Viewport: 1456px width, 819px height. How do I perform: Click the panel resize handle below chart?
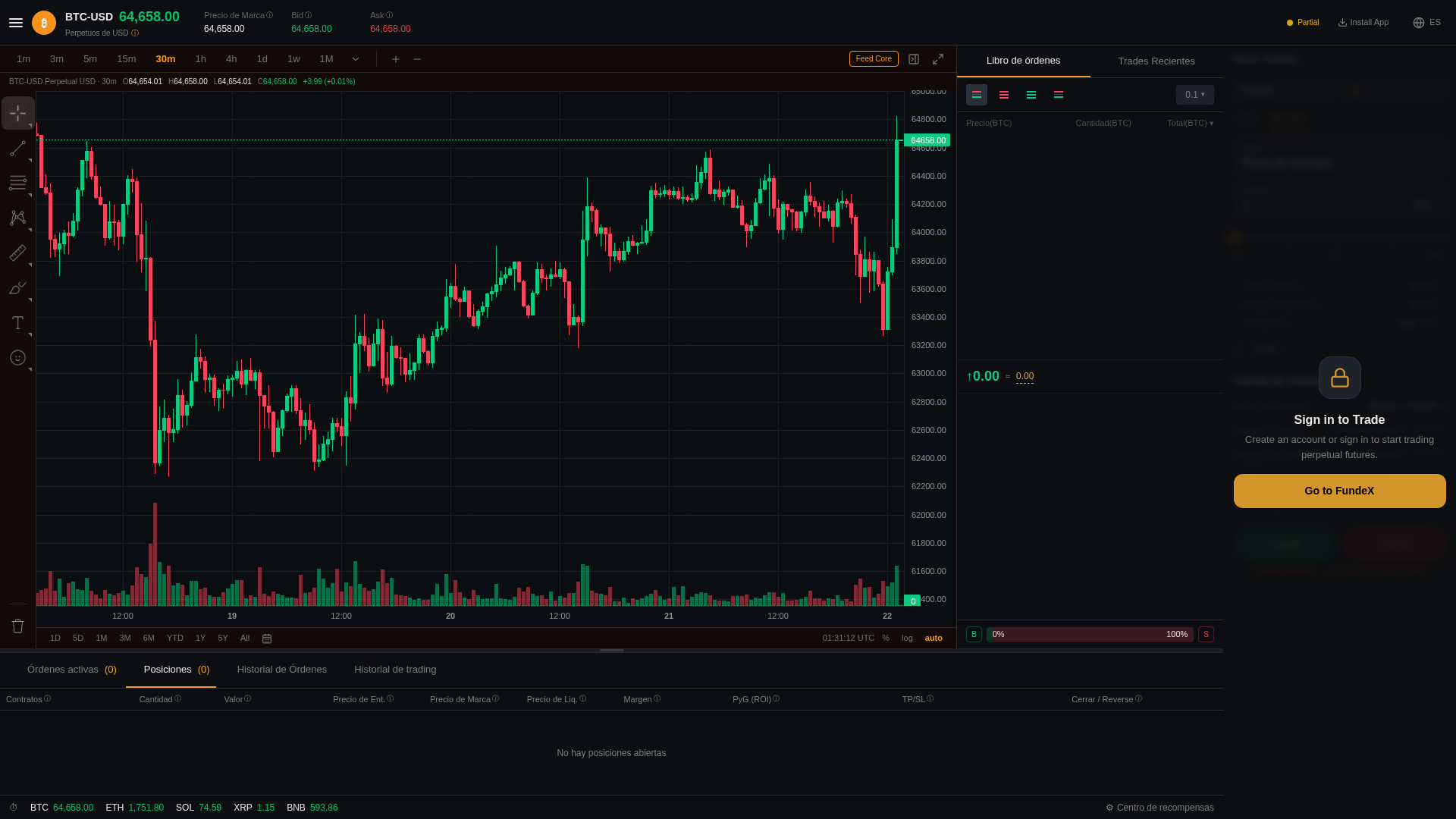[x=612, y=650]
